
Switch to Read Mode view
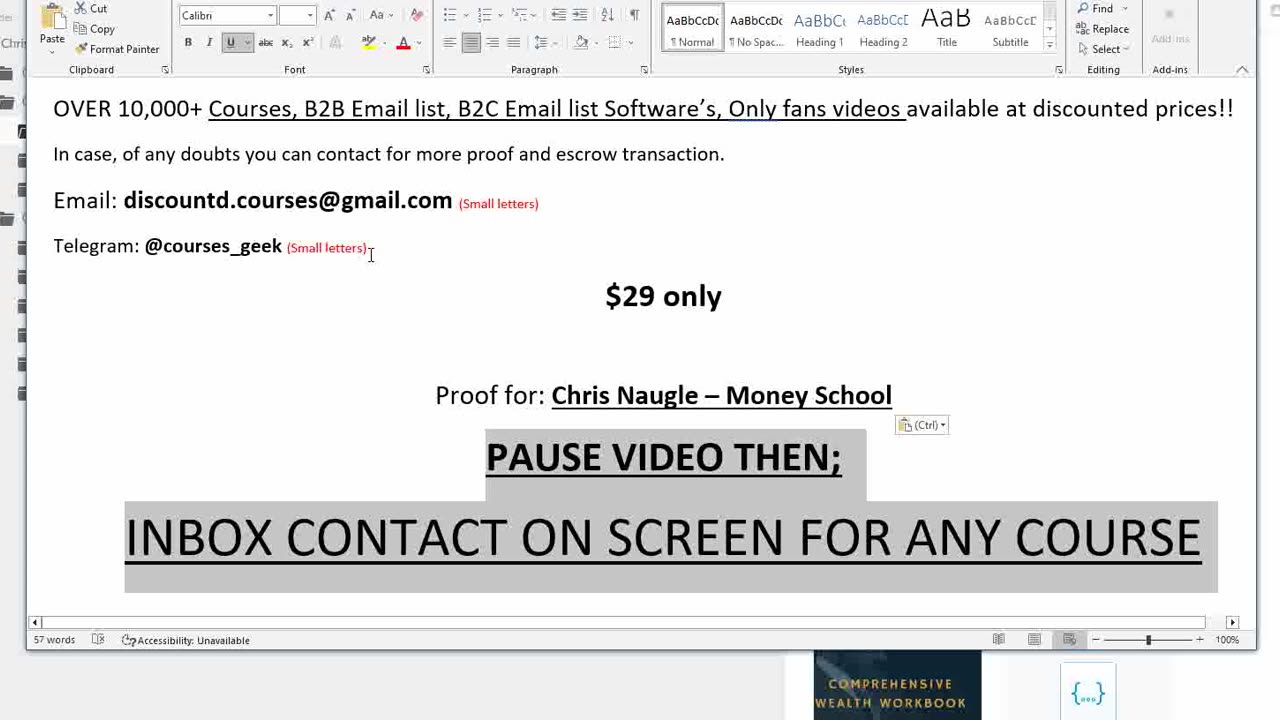coord(998,640)
